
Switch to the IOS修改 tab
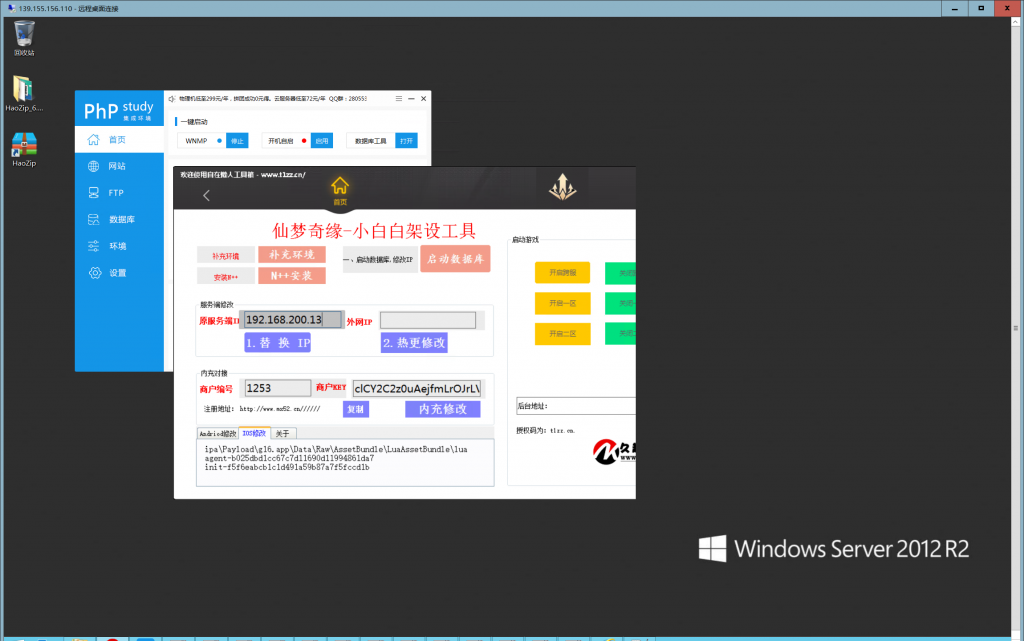coord(254,433)
